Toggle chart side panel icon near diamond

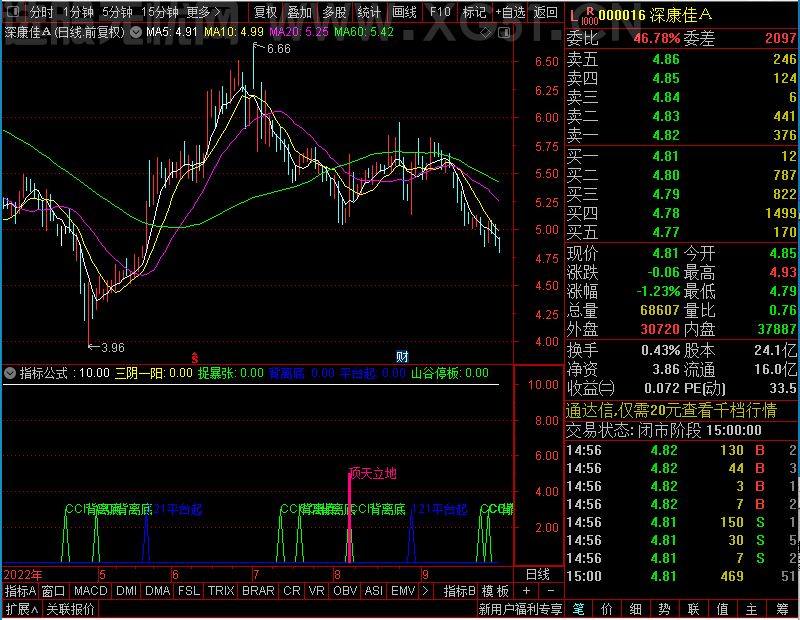coord(504,33)
